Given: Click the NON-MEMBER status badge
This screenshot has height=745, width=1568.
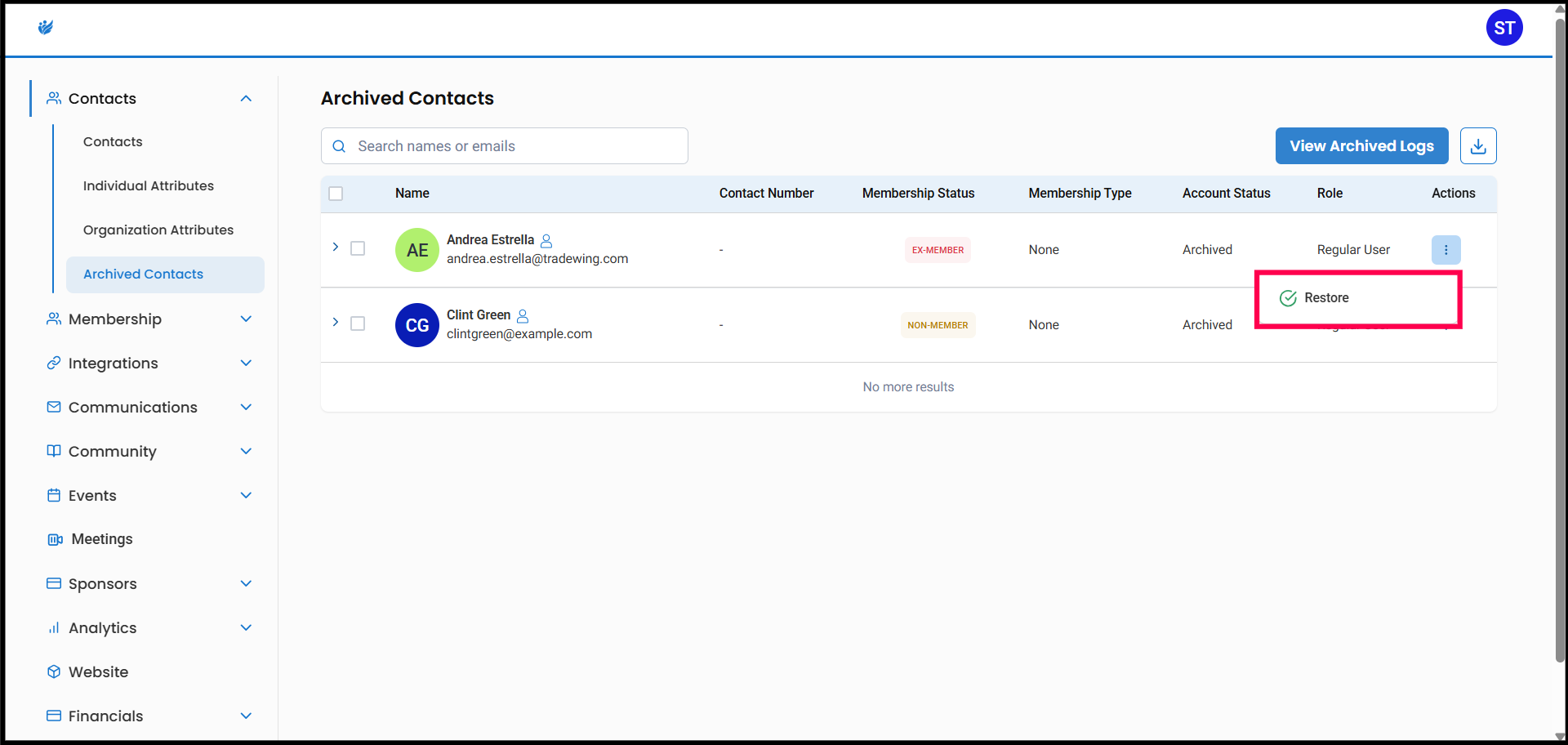Looking at the screenshot, I should [x=938, y=325].
